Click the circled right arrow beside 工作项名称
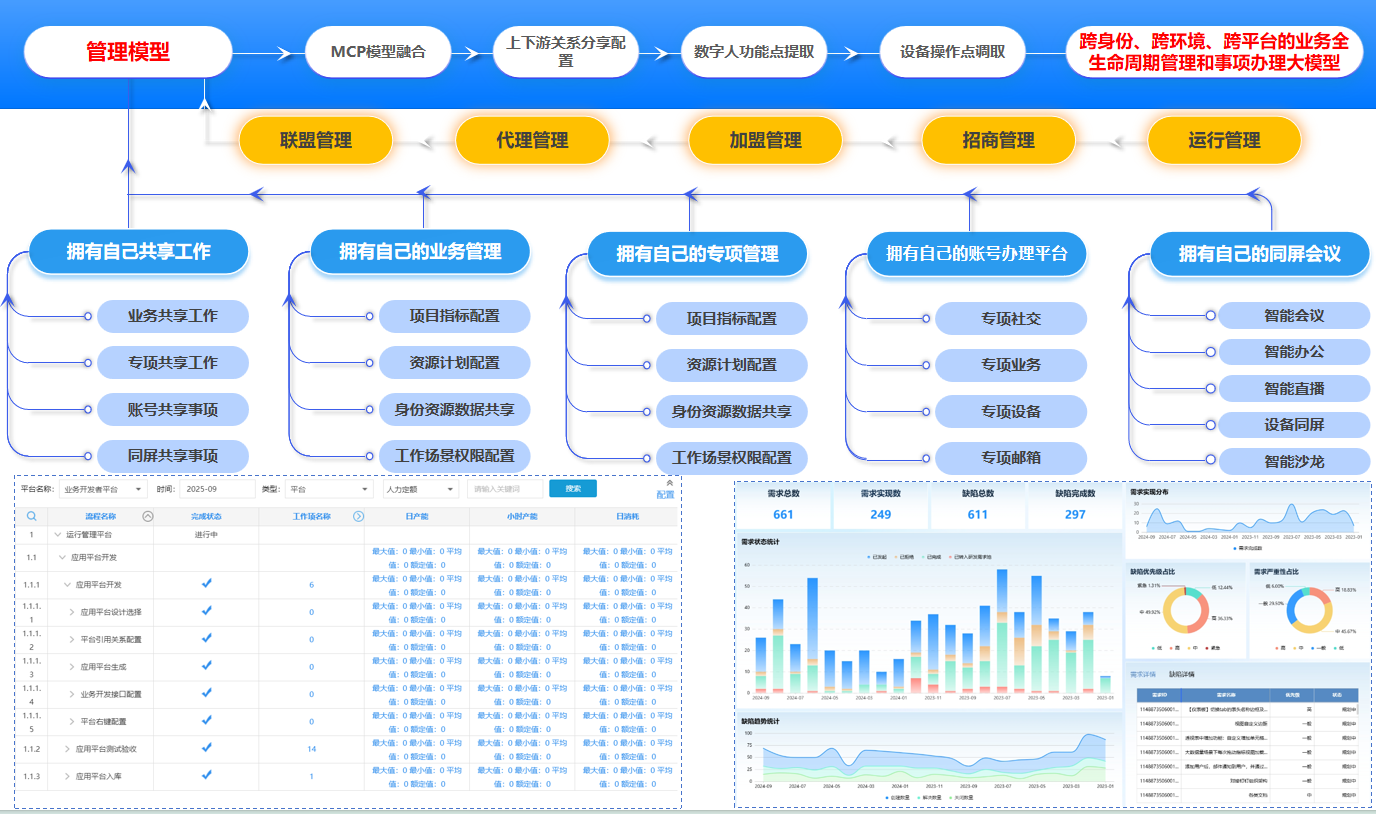 [358, 517]
